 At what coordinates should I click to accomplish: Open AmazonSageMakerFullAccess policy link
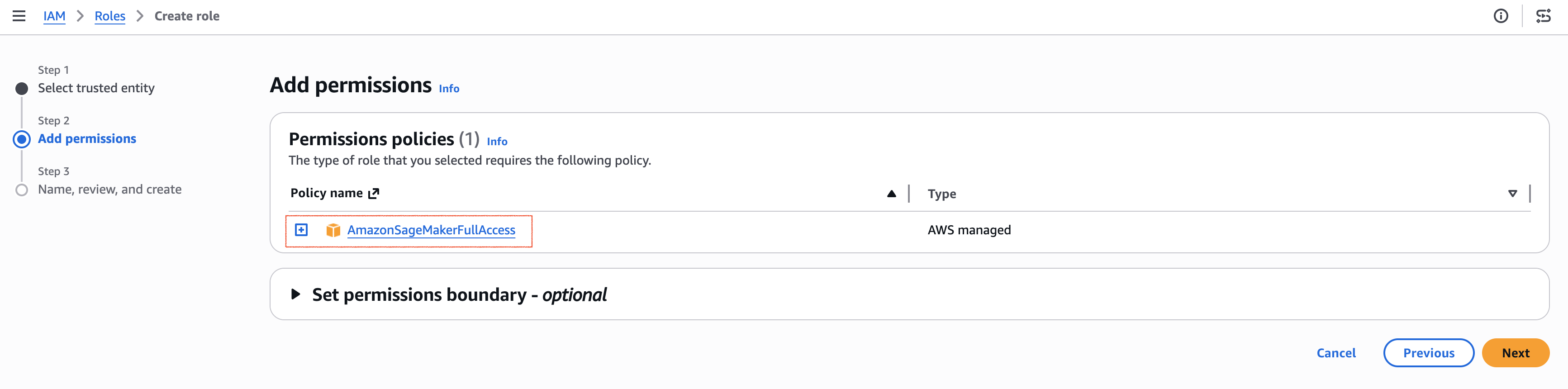pyautogui.click(x=431, y=230)
